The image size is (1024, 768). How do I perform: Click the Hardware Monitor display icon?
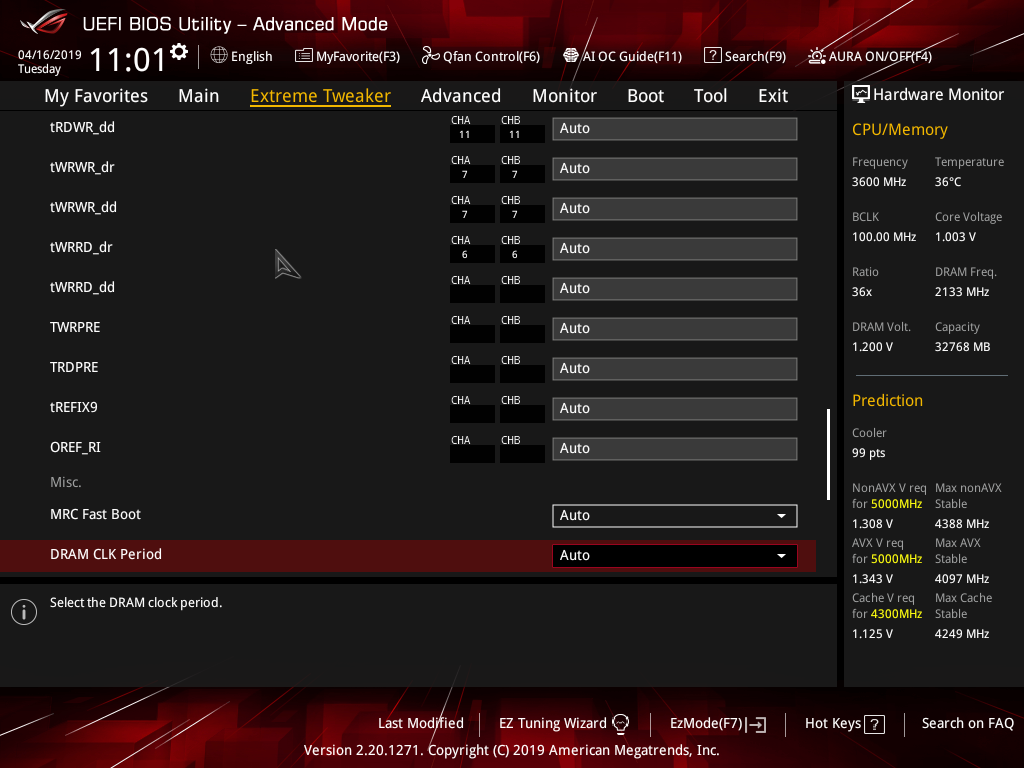[x=861, y=94]
